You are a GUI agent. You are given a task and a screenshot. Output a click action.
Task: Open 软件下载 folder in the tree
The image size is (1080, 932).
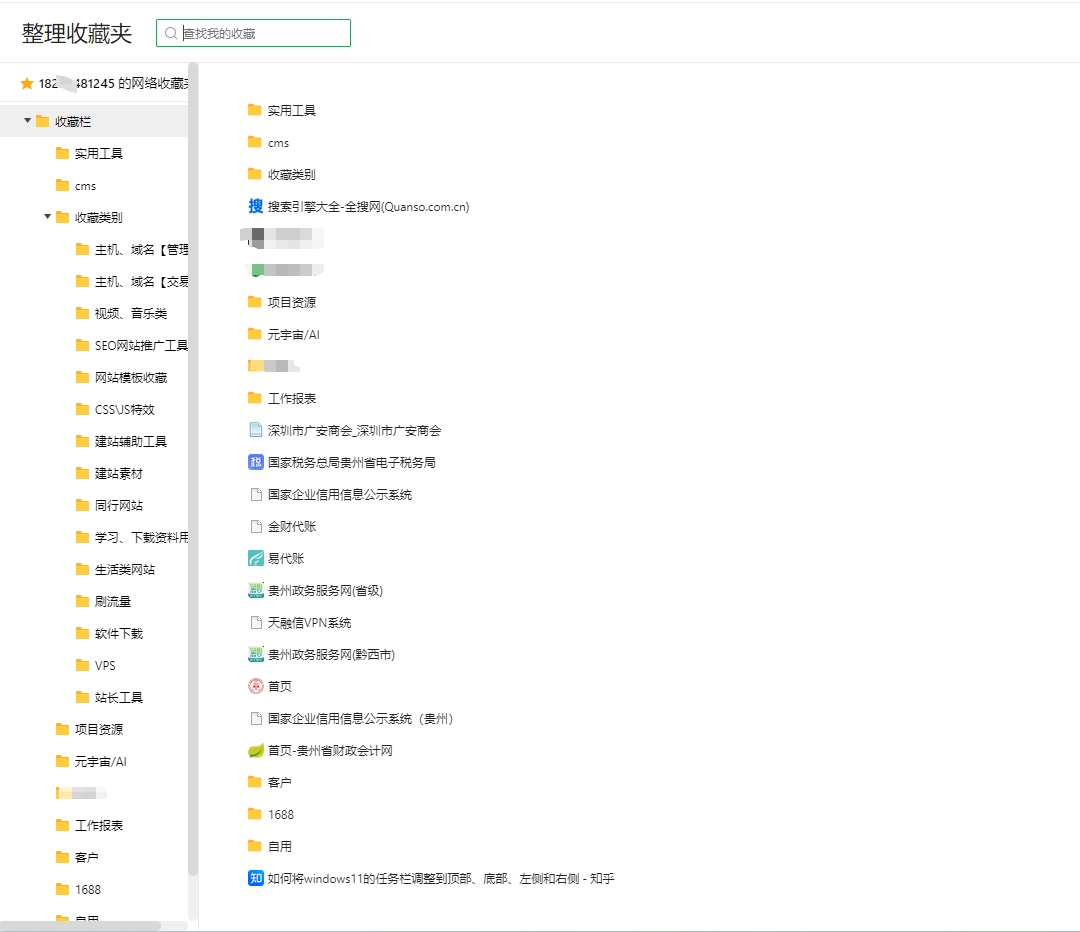click(x=118, y=633)
